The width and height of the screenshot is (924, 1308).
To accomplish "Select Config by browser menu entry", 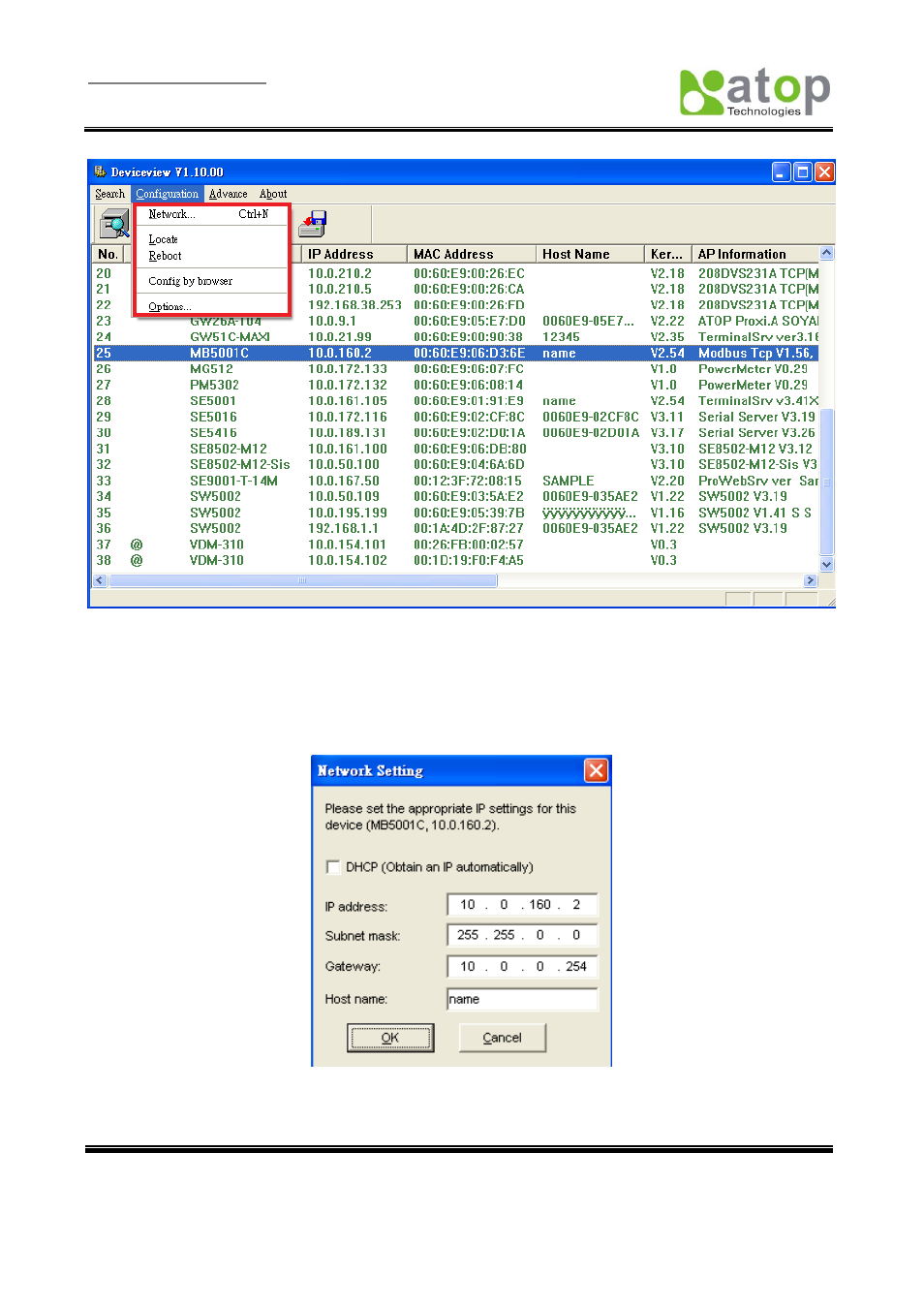I will tap(209, 281).
